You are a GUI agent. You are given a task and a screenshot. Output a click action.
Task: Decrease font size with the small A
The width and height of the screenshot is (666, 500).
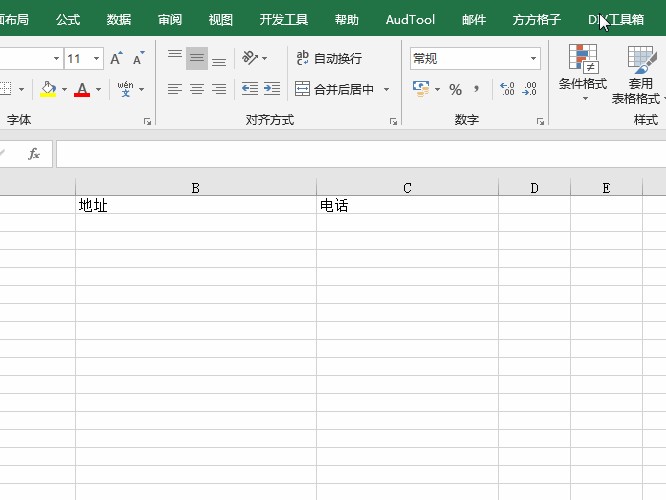pyautogui.click(x=138, y=58)
